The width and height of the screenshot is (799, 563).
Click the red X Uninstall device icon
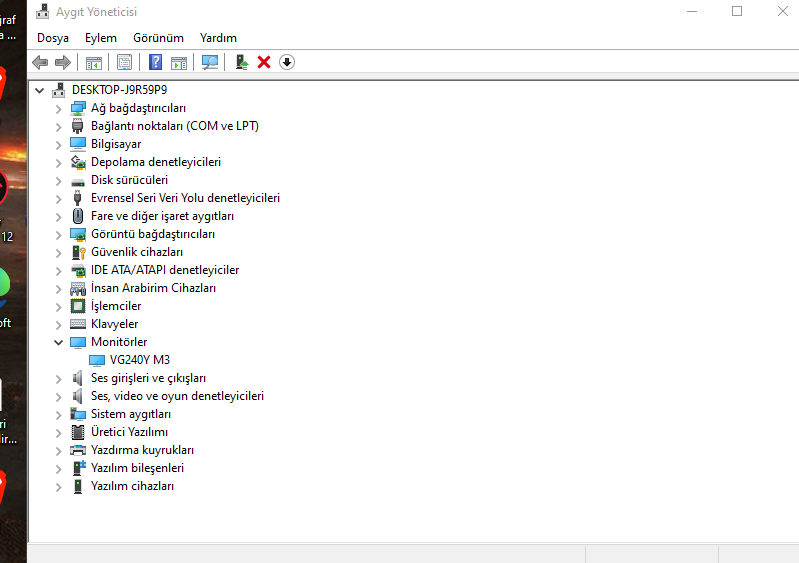264,62
